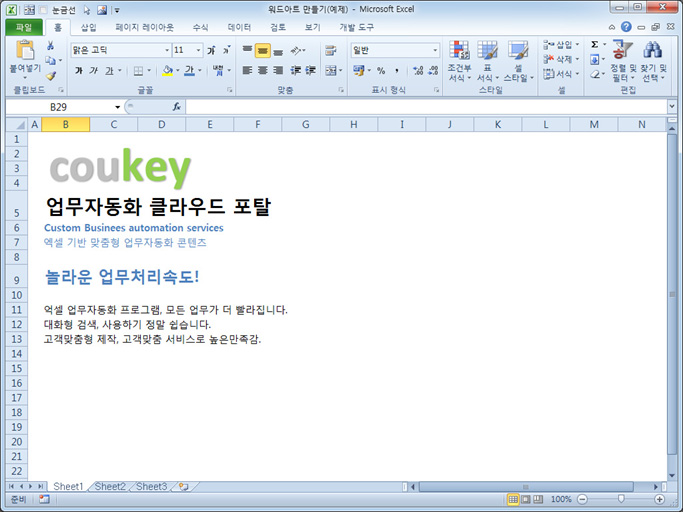Decrease decimal places
Viewport: 683px width, 512px height.
pyautogui.click(x=433, y=71)
